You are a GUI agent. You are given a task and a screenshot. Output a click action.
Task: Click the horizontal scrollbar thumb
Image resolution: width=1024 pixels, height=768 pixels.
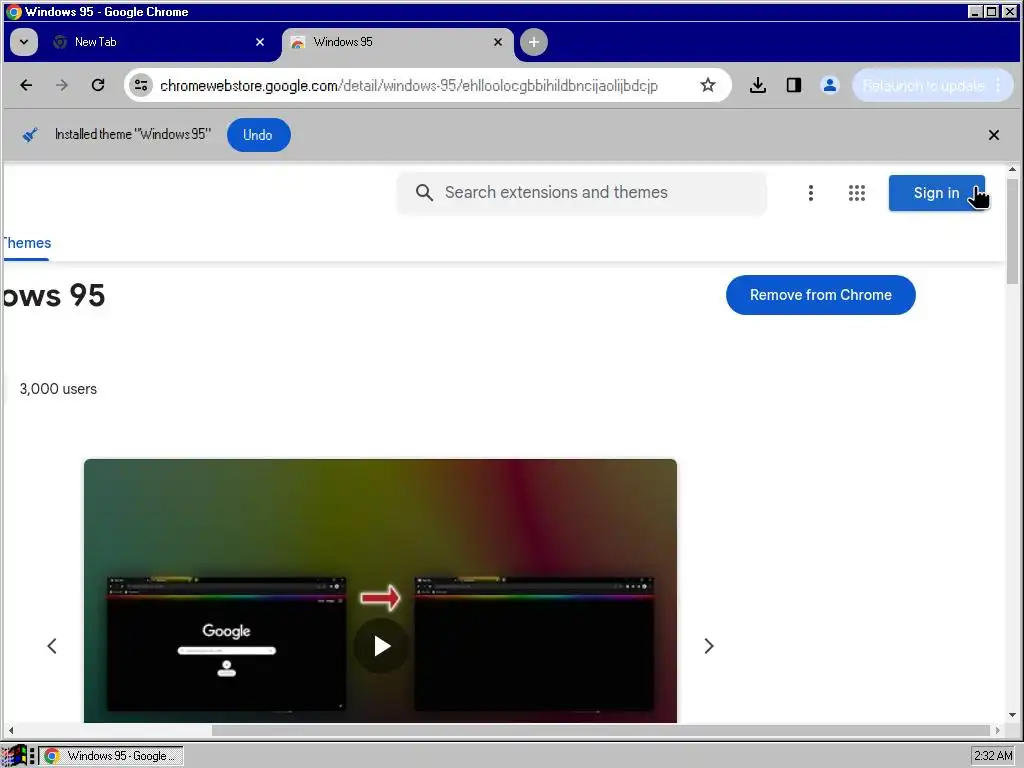600,729
